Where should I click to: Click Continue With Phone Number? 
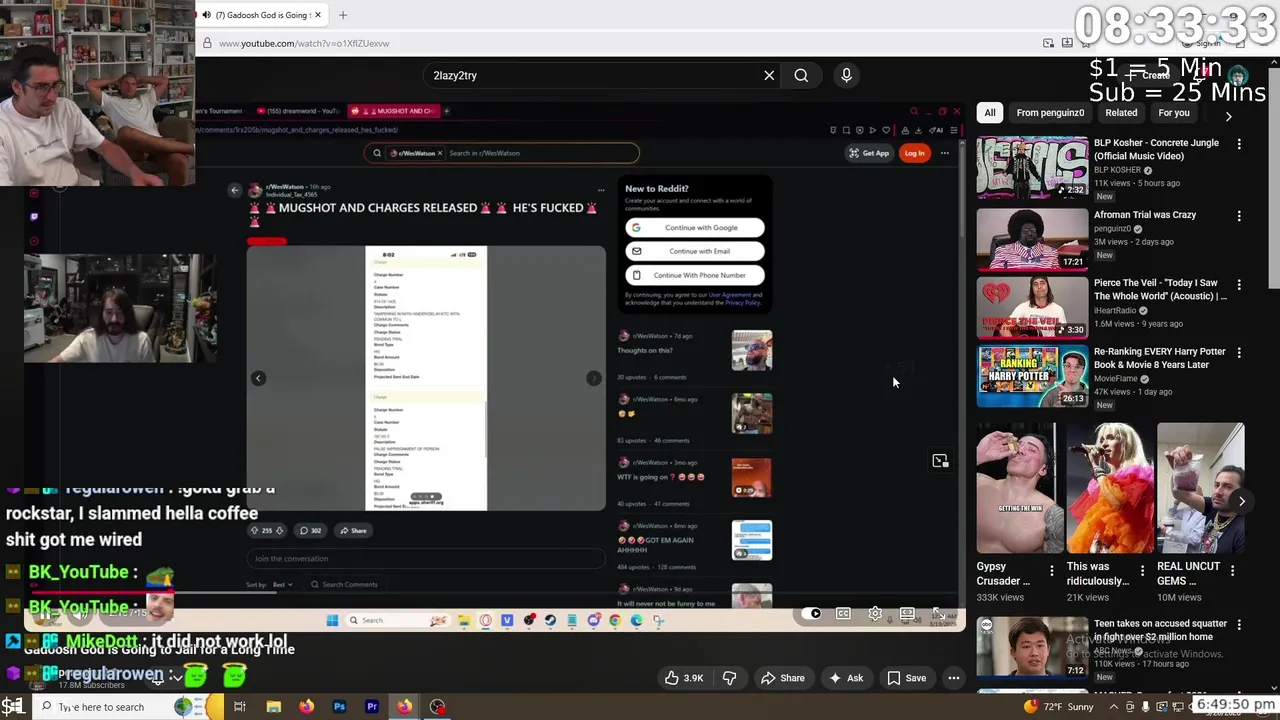pos(695,275)
